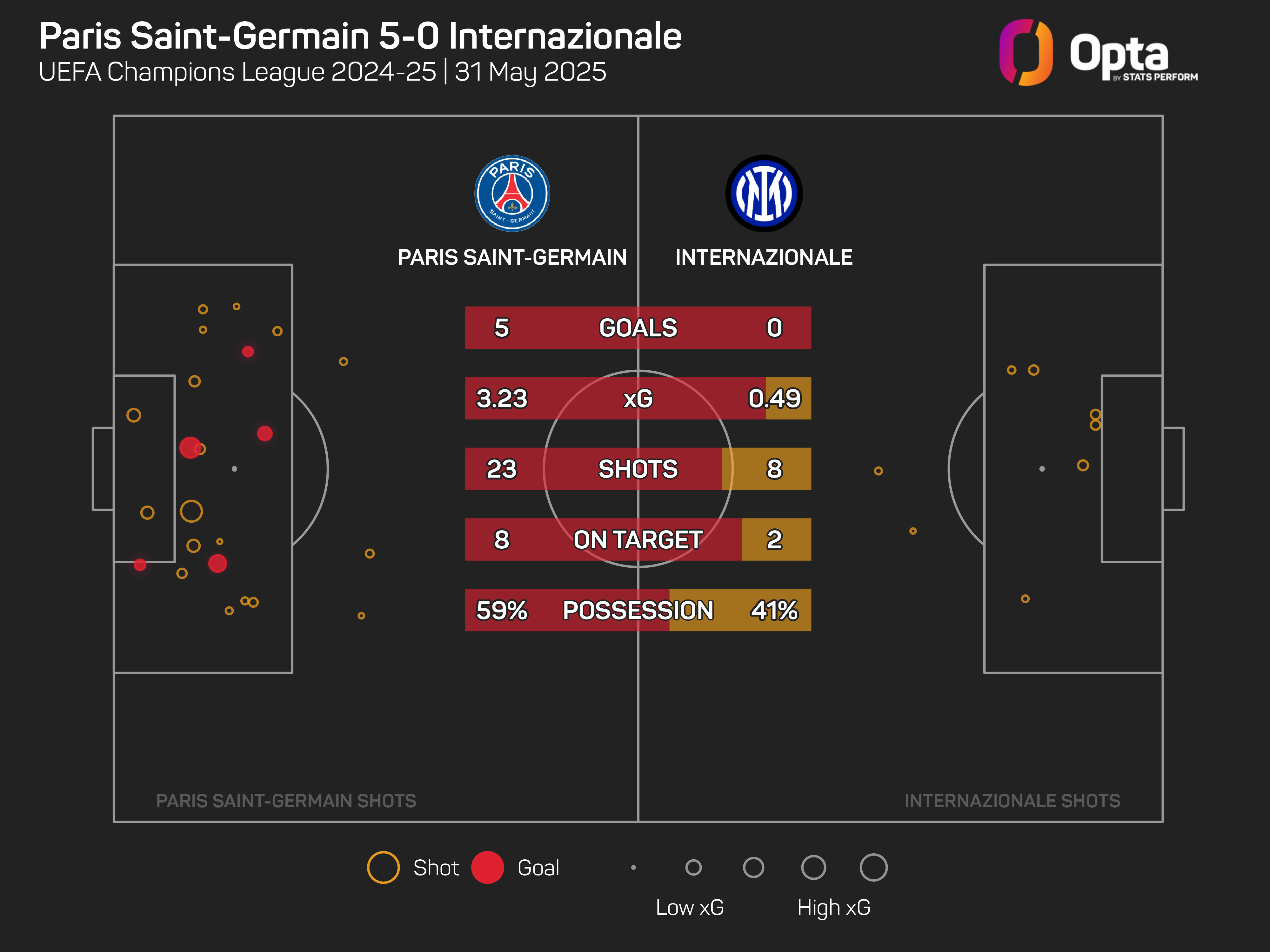This screenshot has width=1270, height=952.
Task: Click the GOALS stat bar
Action: pos(638,328)
